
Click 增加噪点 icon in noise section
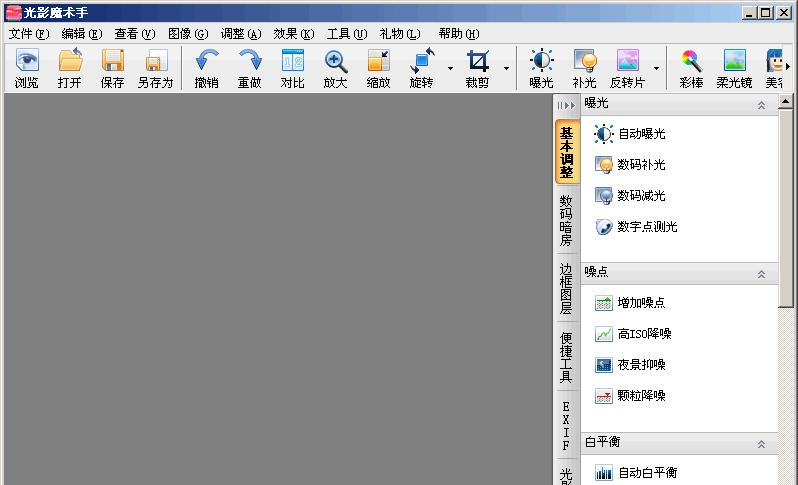click(604, 303)
